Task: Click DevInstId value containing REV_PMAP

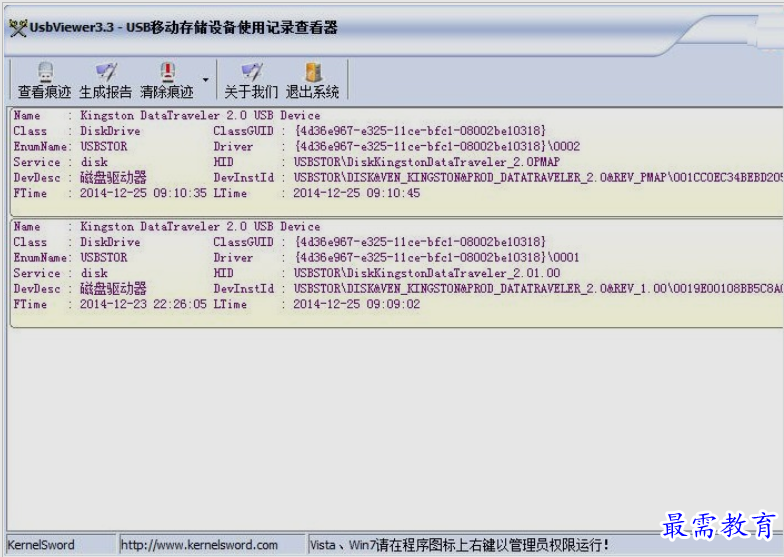Action: pos(538,178)
